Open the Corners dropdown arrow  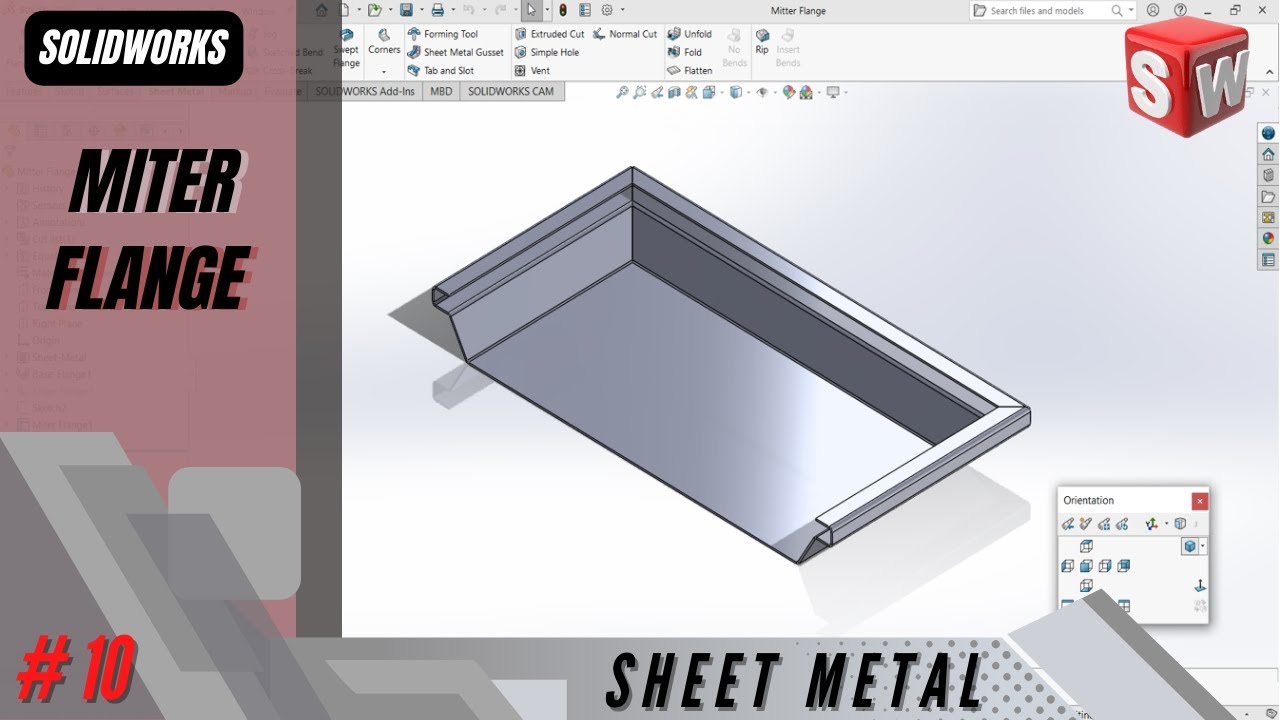coord(384,72)
